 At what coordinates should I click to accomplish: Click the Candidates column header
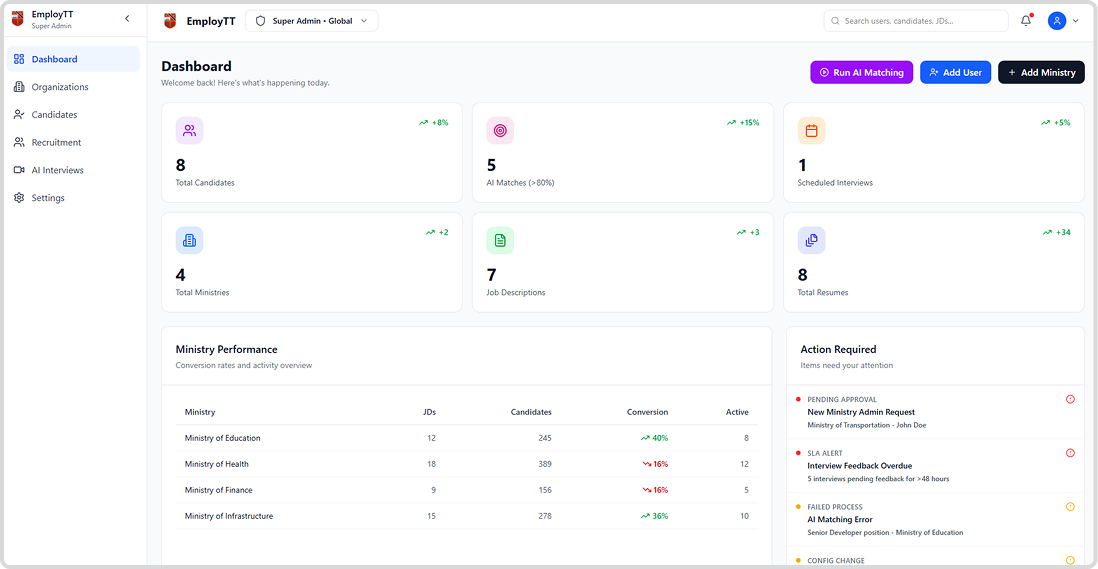pyautogui.click(x=531, y=412)
